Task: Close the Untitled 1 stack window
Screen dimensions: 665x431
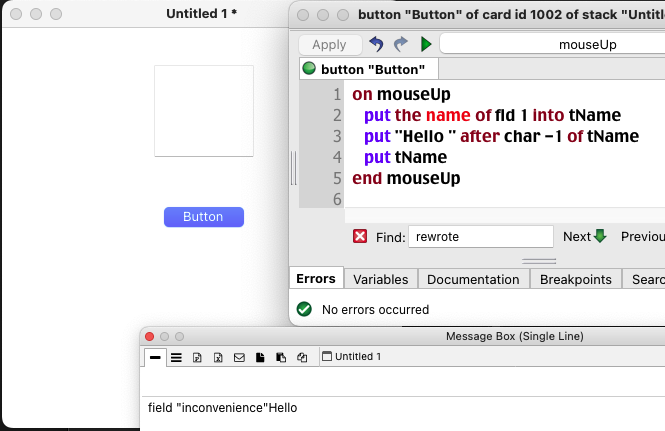Action: pos(16,14)
